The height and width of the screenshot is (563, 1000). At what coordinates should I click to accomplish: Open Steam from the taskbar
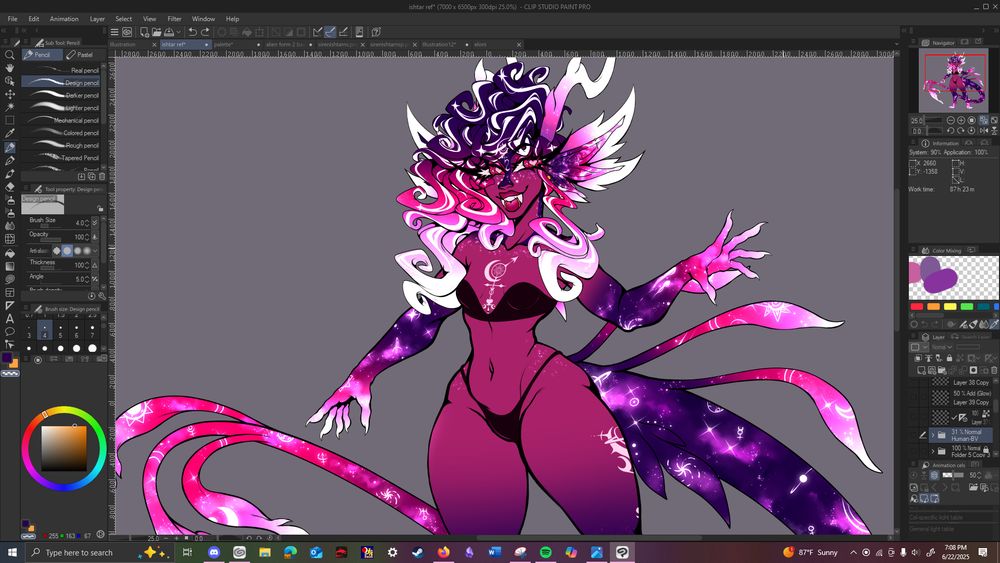pyautogui.click(x=418, y=552)
